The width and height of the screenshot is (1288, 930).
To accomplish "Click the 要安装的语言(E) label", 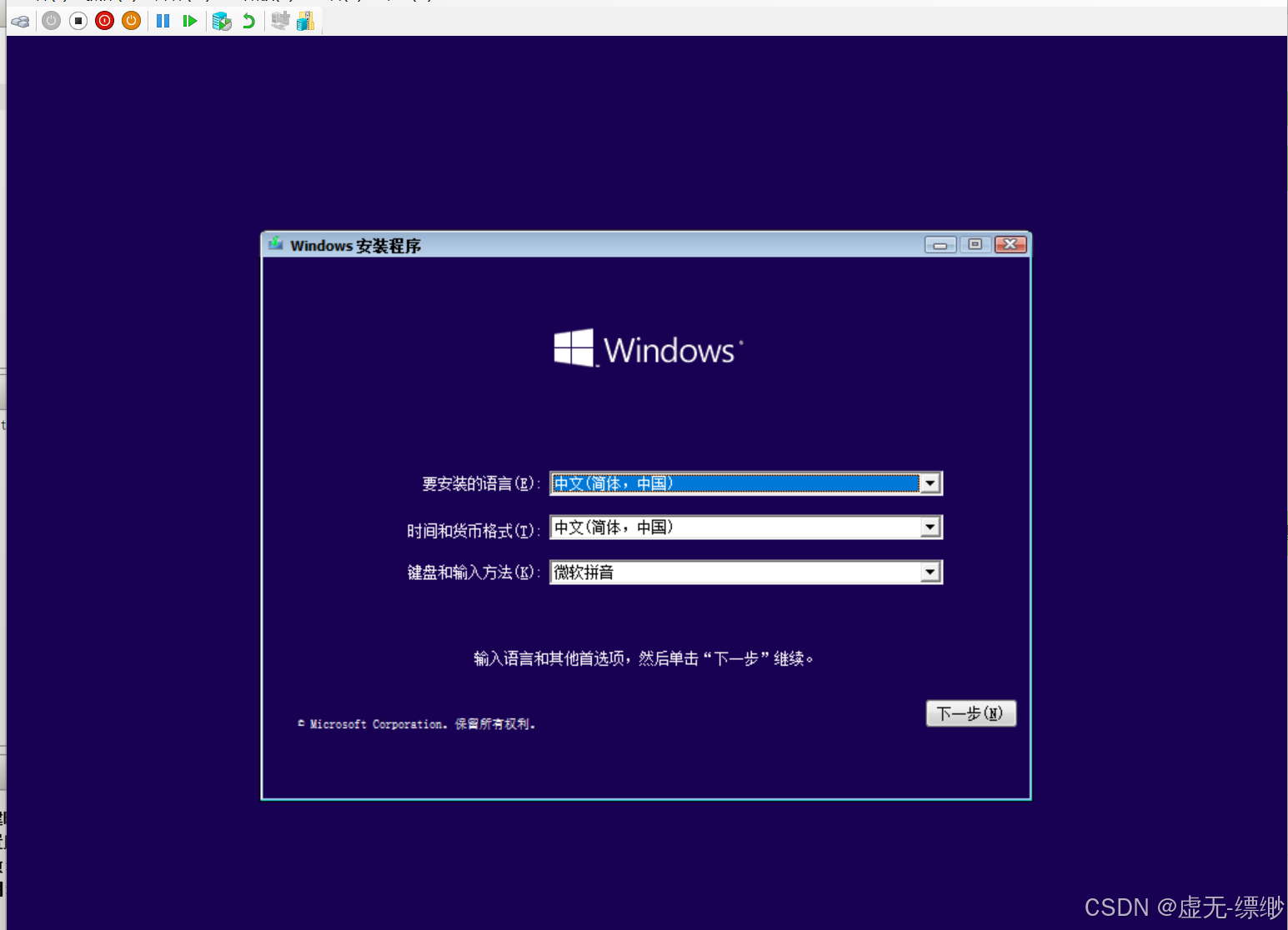I will point(481,484).
